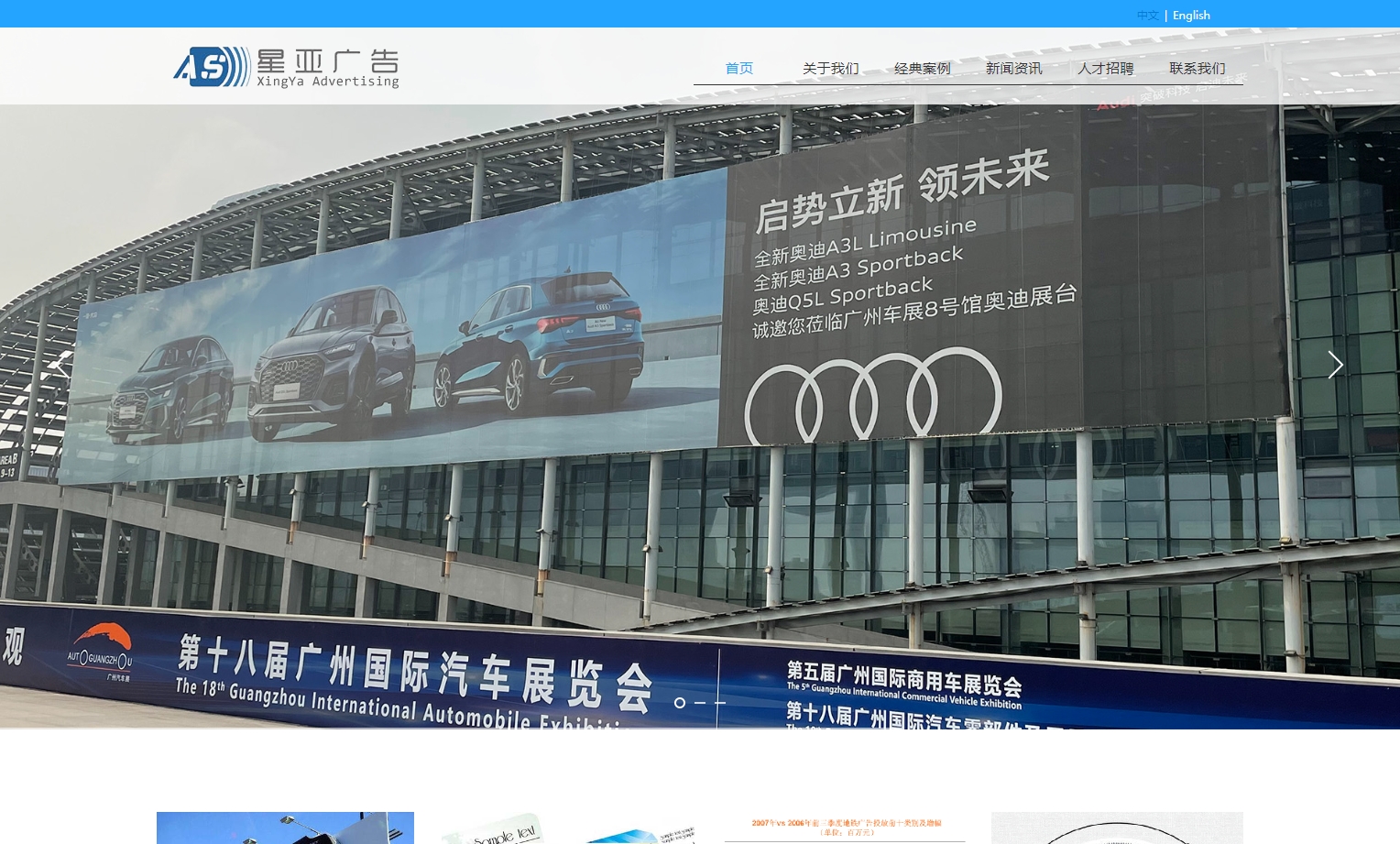
Task: Open the 关于我们 menu item
Action: (831, 69)
